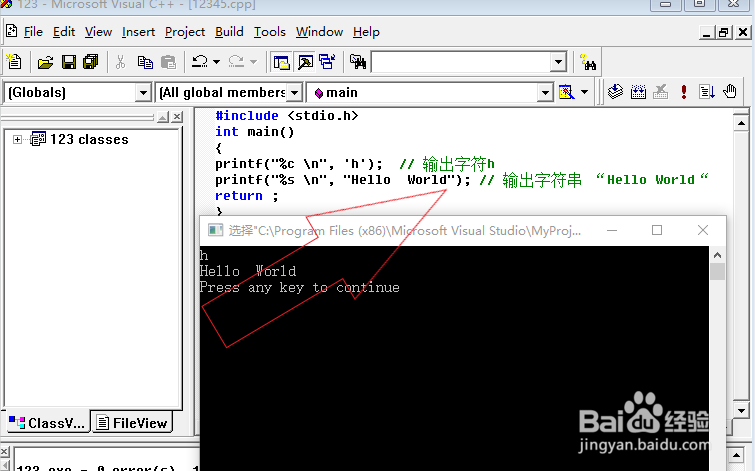Click the Undo arrow icon
This screenshot has width=755, height=471.
(x=199, y=62)
